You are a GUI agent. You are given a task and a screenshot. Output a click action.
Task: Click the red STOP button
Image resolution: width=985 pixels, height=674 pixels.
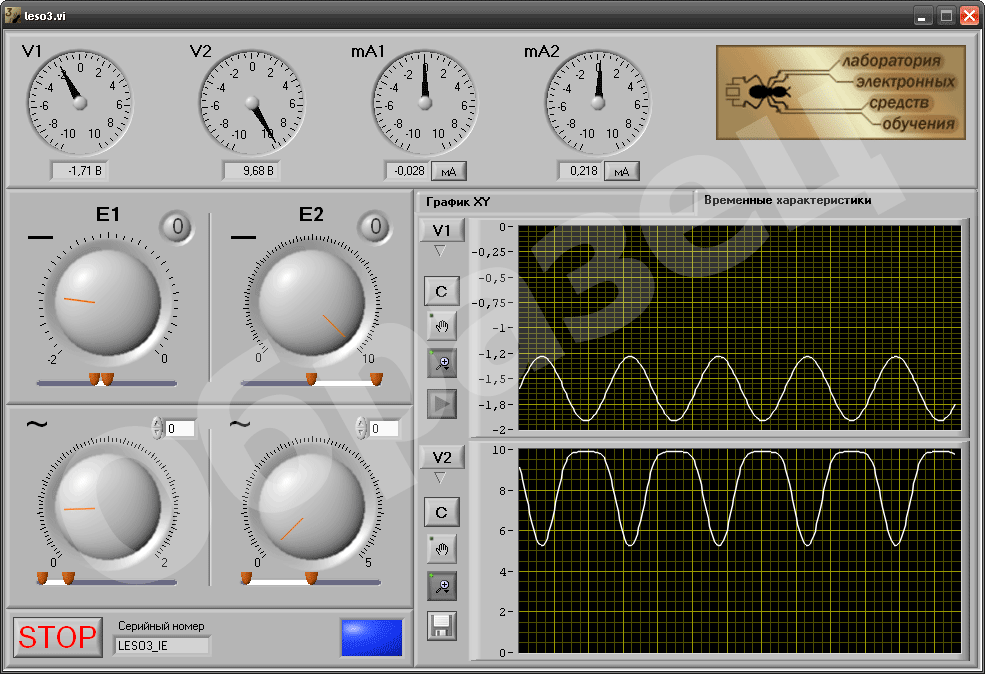(x=58, y=637)
